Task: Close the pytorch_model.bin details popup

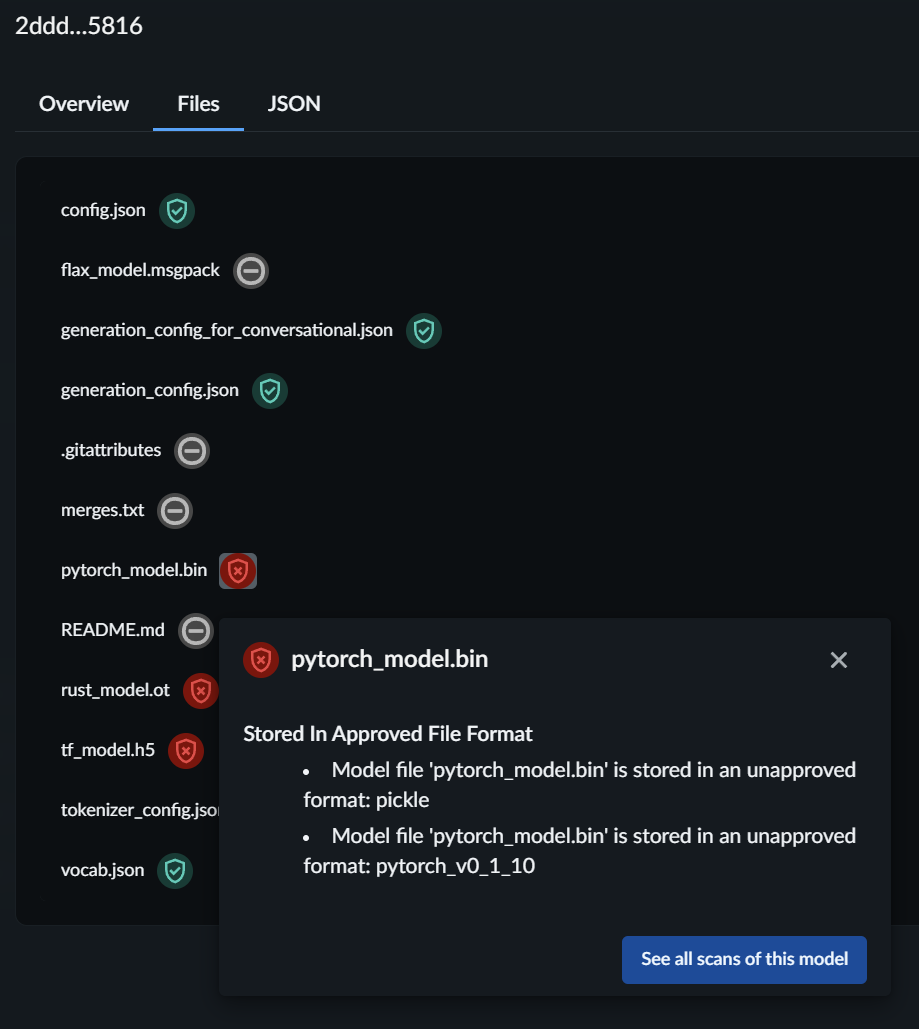Action: [x=838, y=660]
